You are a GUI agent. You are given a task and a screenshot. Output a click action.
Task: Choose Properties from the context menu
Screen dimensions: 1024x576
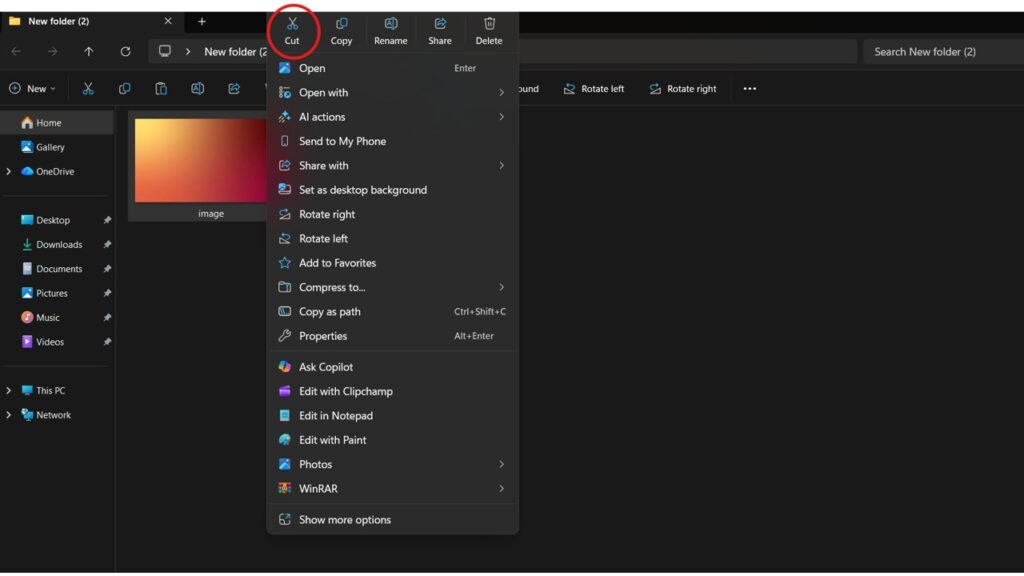tap(323, 336)
